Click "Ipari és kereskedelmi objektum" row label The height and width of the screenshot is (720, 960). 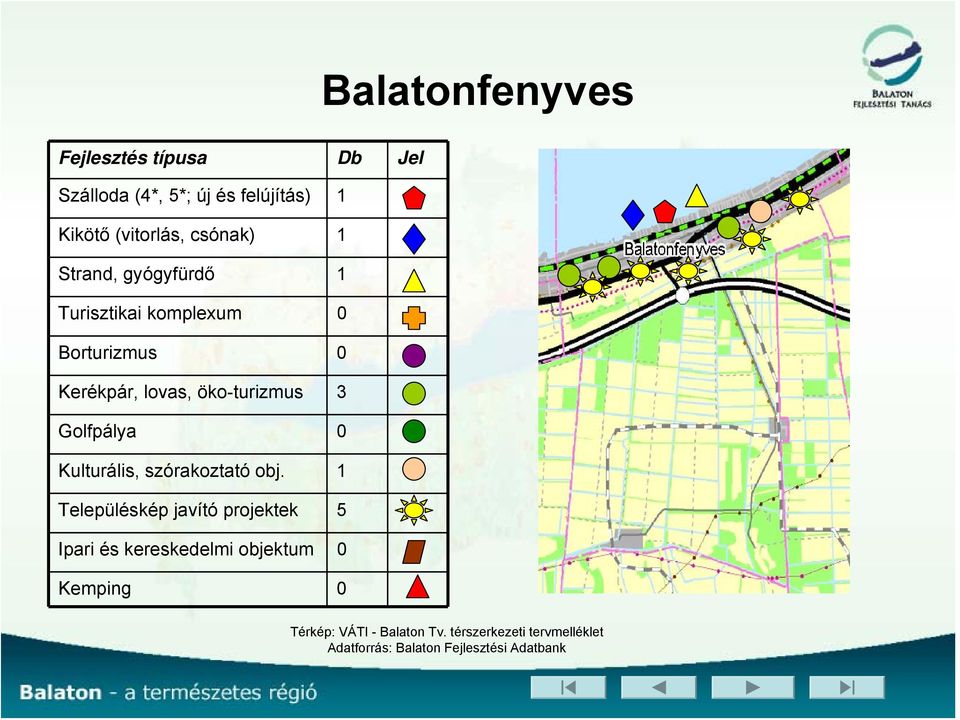[186, 549]
